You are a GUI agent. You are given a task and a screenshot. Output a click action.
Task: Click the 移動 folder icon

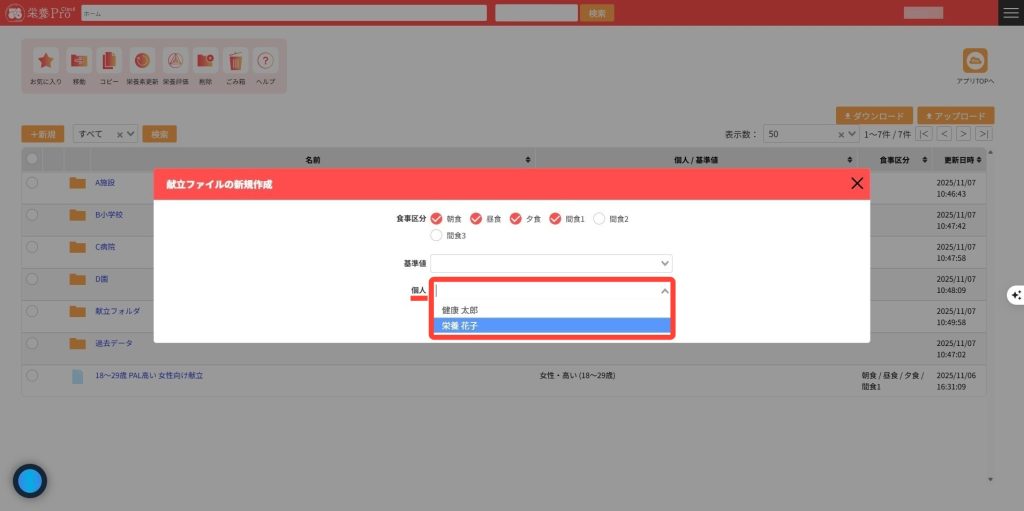(x=79, y=60)
